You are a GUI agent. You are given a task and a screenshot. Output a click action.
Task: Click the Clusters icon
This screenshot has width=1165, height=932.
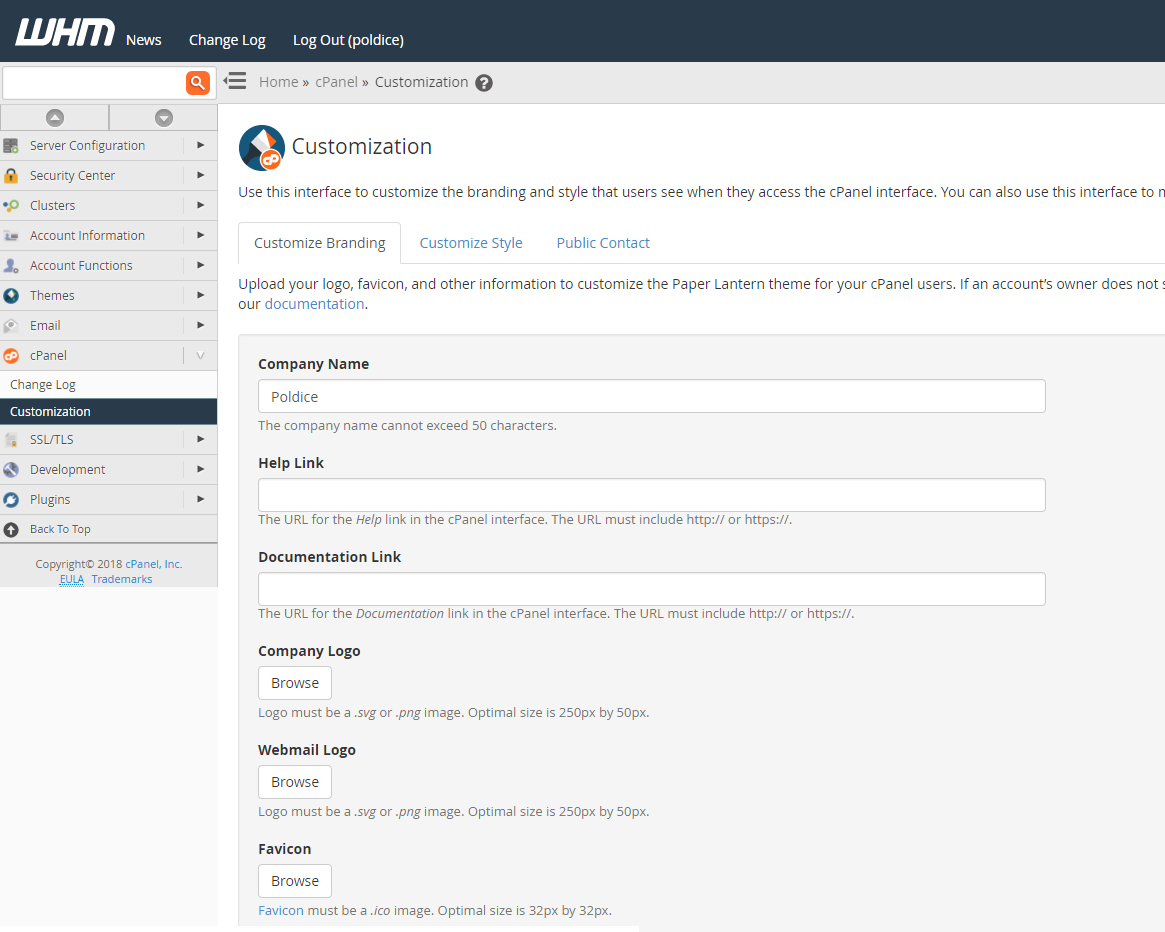point(11,205)
